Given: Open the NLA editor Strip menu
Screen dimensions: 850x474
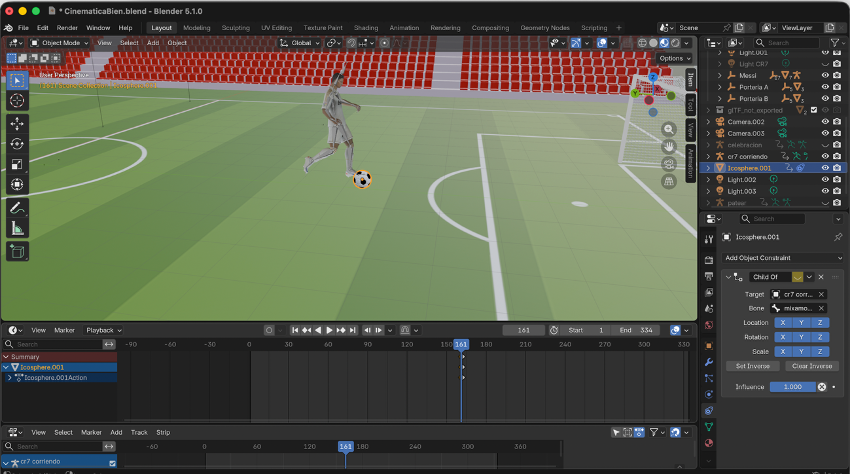Looking at the screenshot, I should (x=163, y=432).
